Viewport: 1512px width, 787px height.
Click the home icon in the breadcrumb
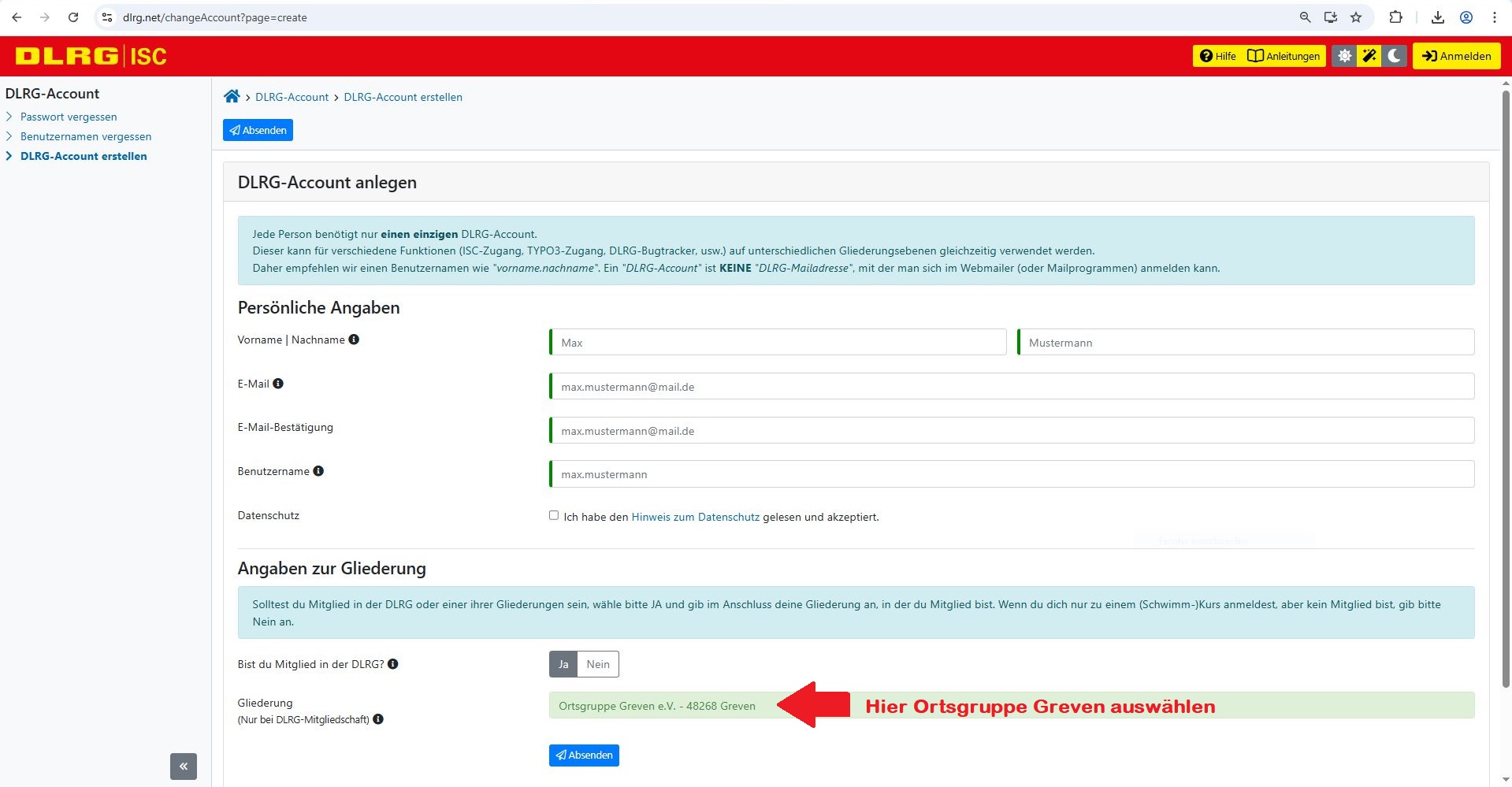pos(232,96)
